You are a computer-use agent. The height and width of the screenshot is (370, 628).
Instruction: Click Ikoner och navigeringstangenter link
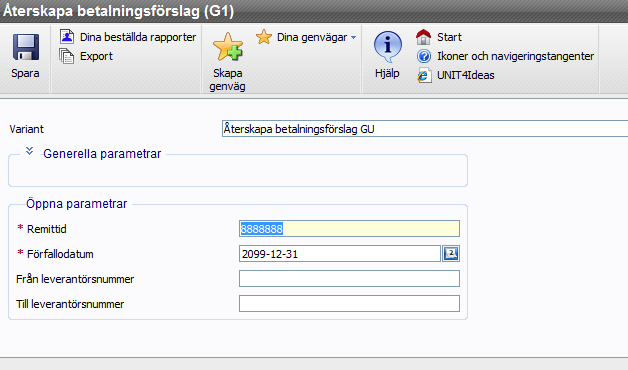pyautogui.click(x=515, y=56)
